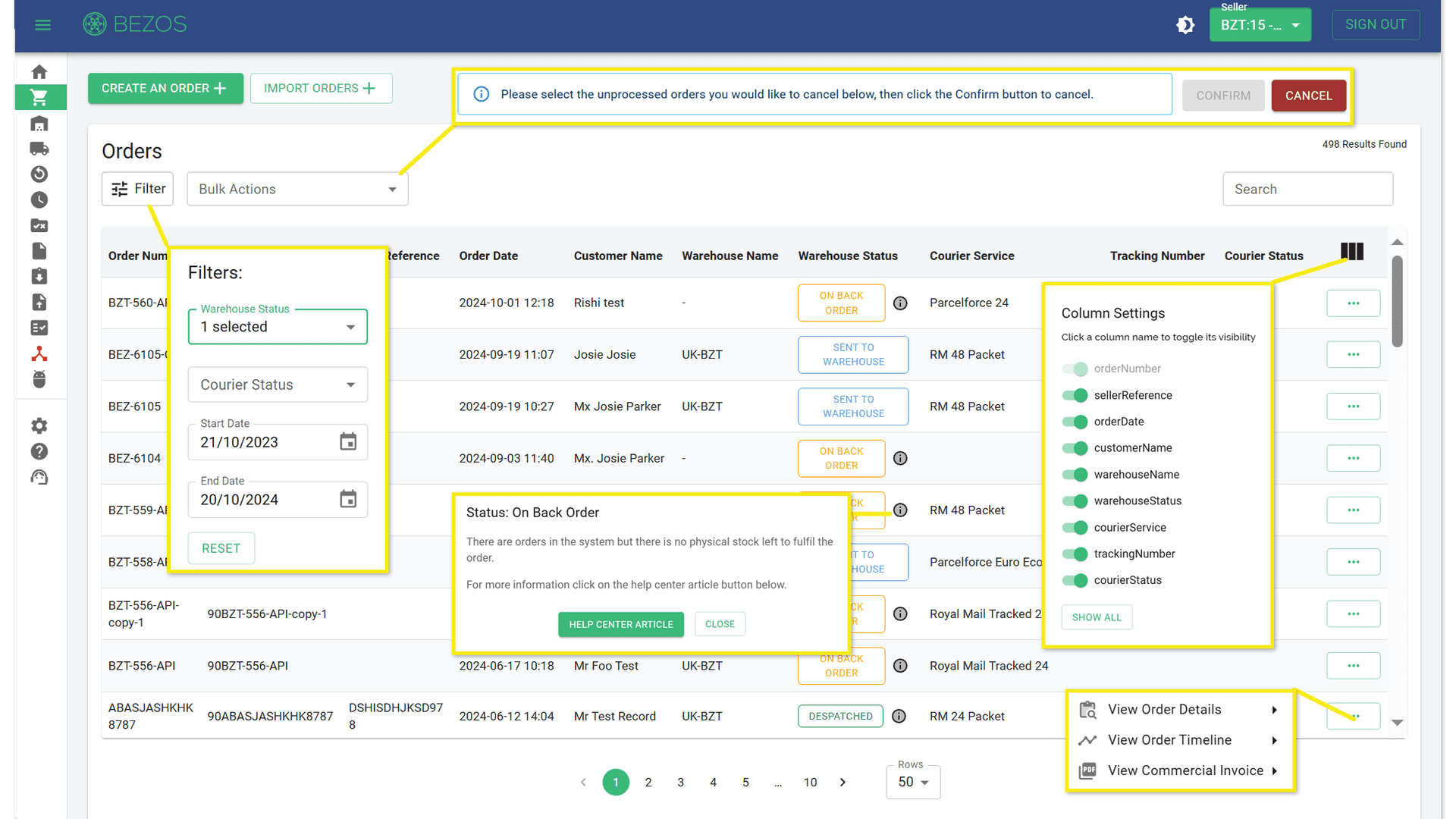1456x819 pixels.
Task: Go to page 10 of the orders
Action: point(810,782)
